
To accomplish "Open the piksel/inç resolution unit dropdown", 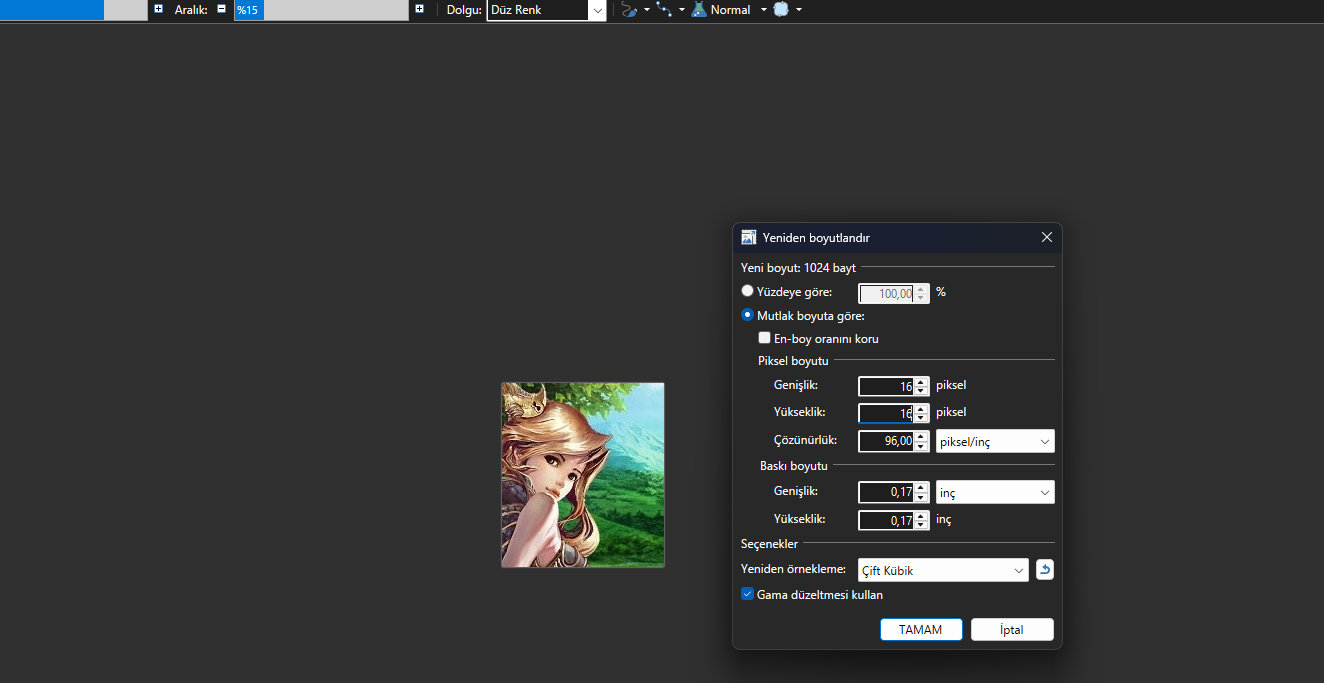I will (994, 442).
